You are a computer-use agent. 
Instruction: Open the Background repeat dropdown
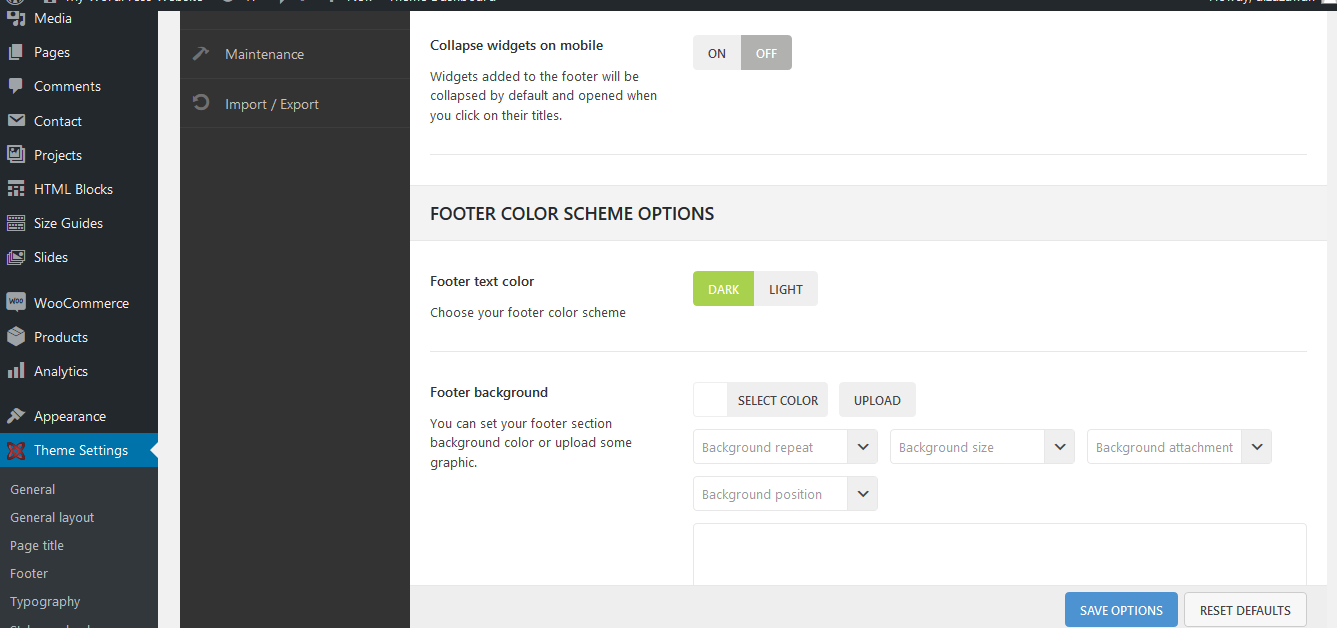785,447
